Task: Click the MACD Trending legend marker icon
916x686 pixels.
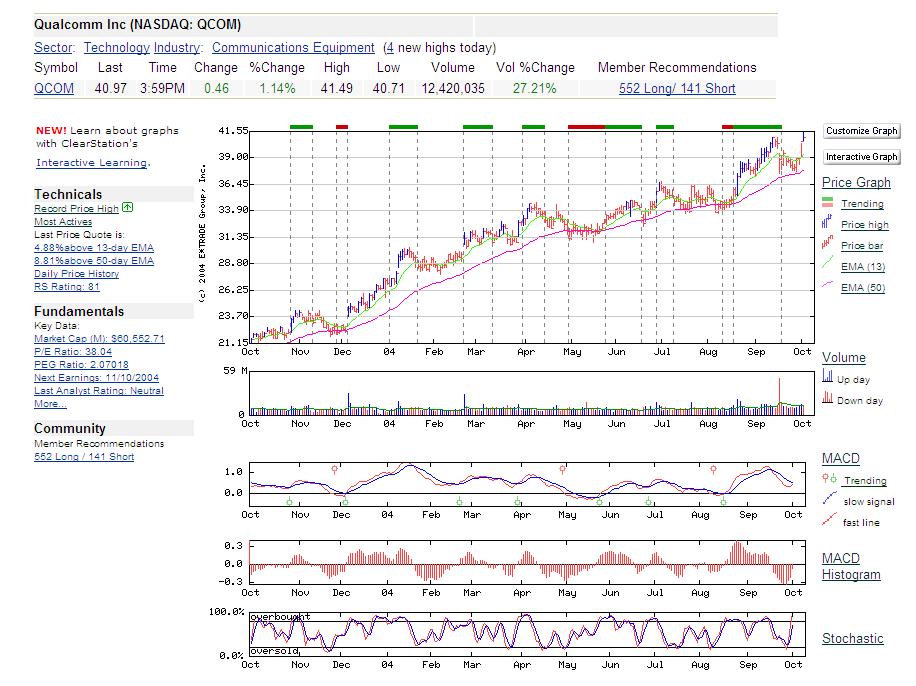Action: 828,479
